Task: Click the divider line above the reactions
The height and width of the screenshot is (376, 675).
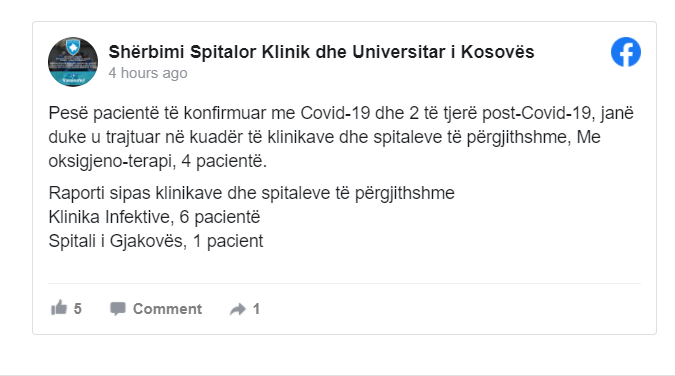Action: [x=344, y=283]
